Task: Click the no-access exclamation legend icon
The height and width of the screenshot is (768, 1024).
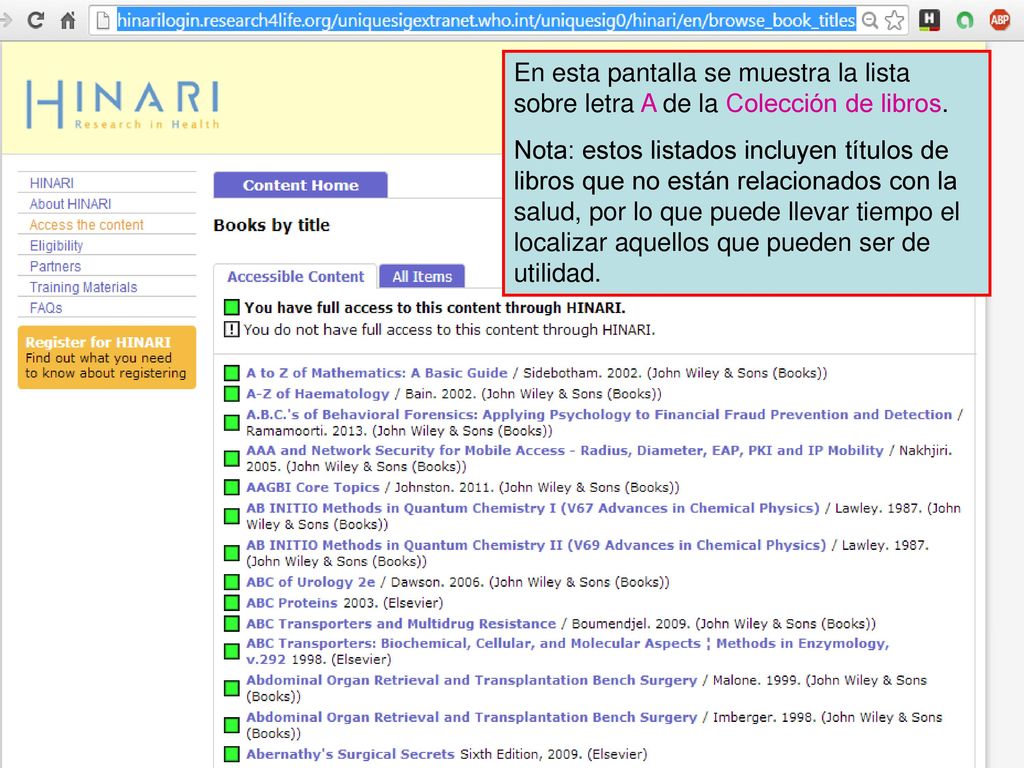Action: click(231, 329)
